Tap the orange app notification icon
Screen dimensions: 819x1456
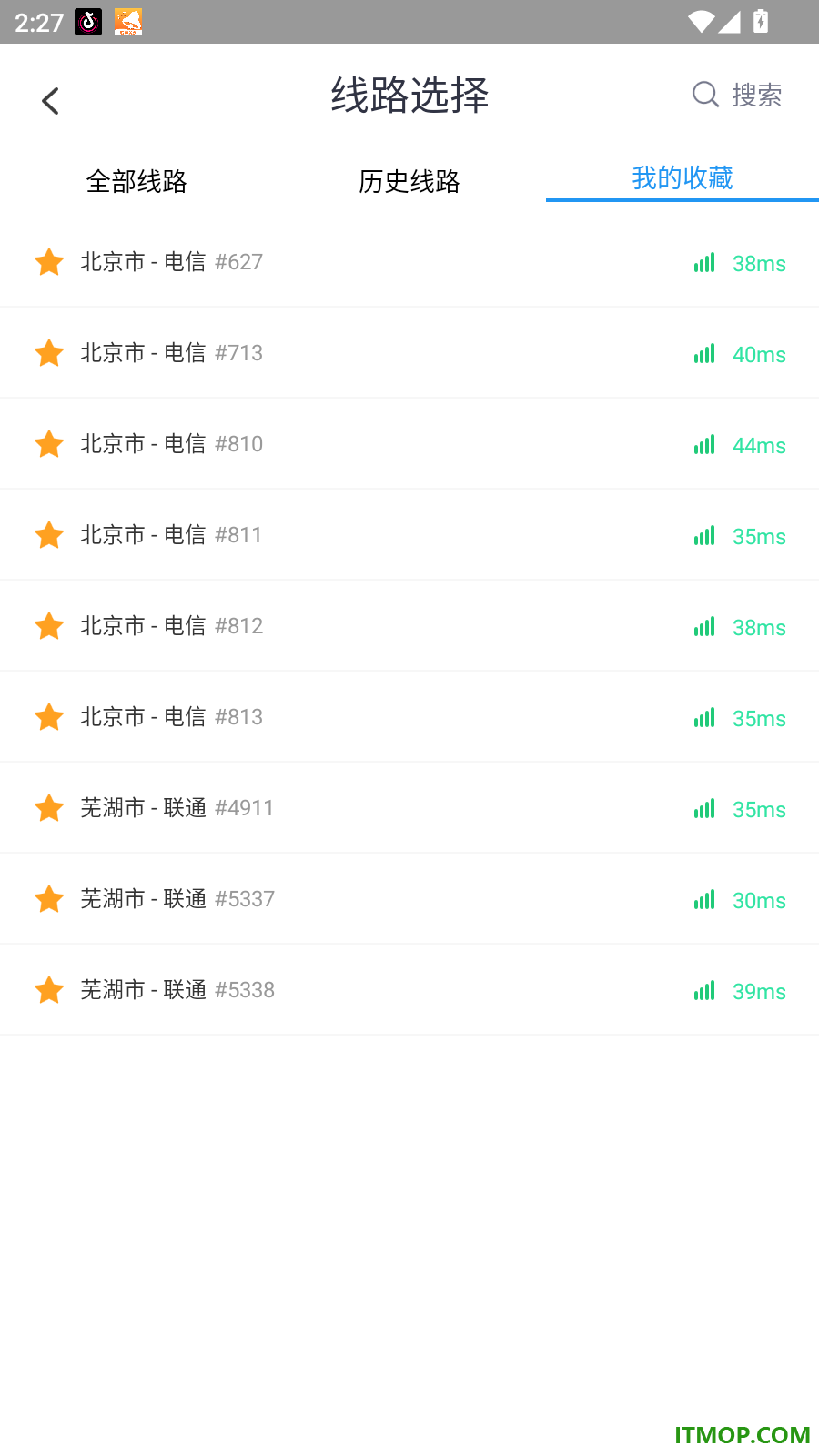point(128,22)
